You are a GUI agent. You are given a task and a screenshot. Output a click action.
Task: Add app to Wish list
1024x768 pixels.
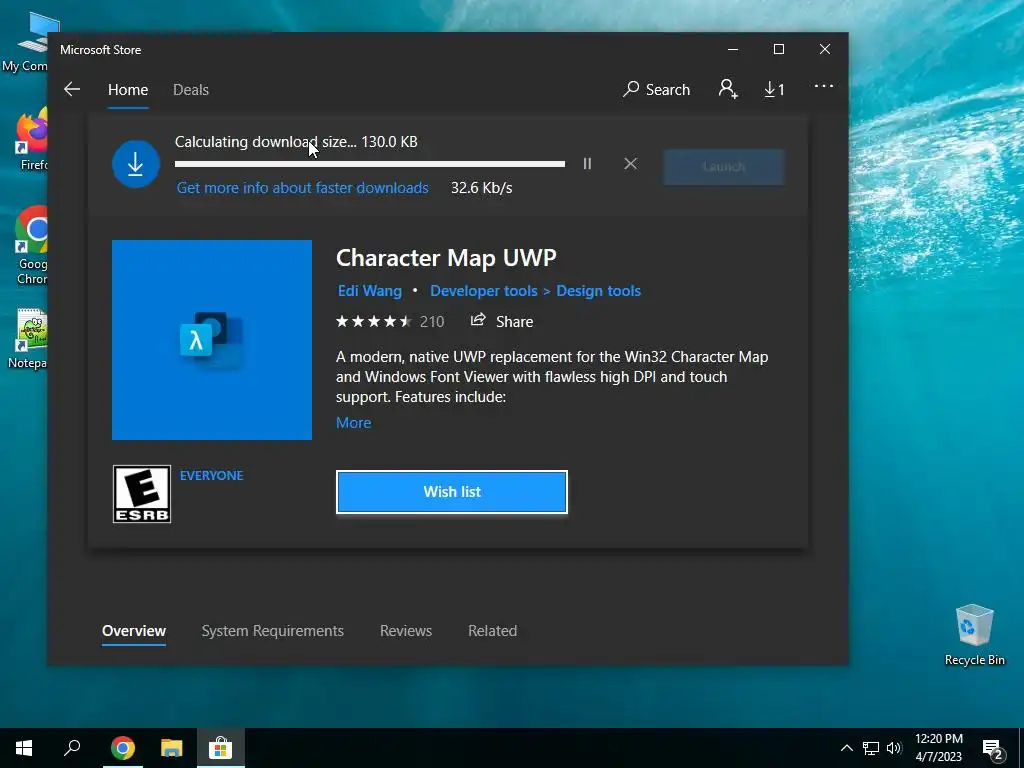coord(452,492)
